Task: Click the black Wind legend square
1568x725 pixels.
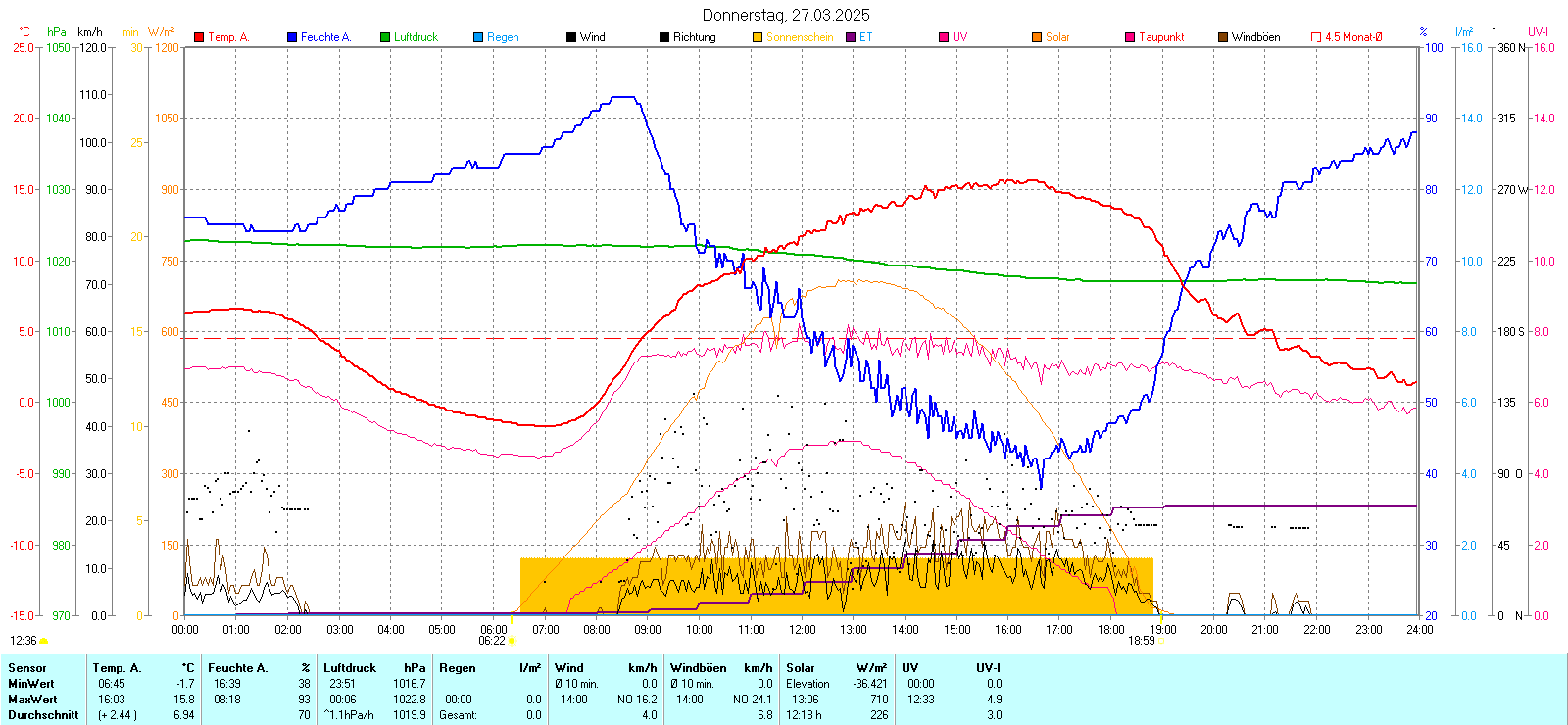Action: coord(571,37)
